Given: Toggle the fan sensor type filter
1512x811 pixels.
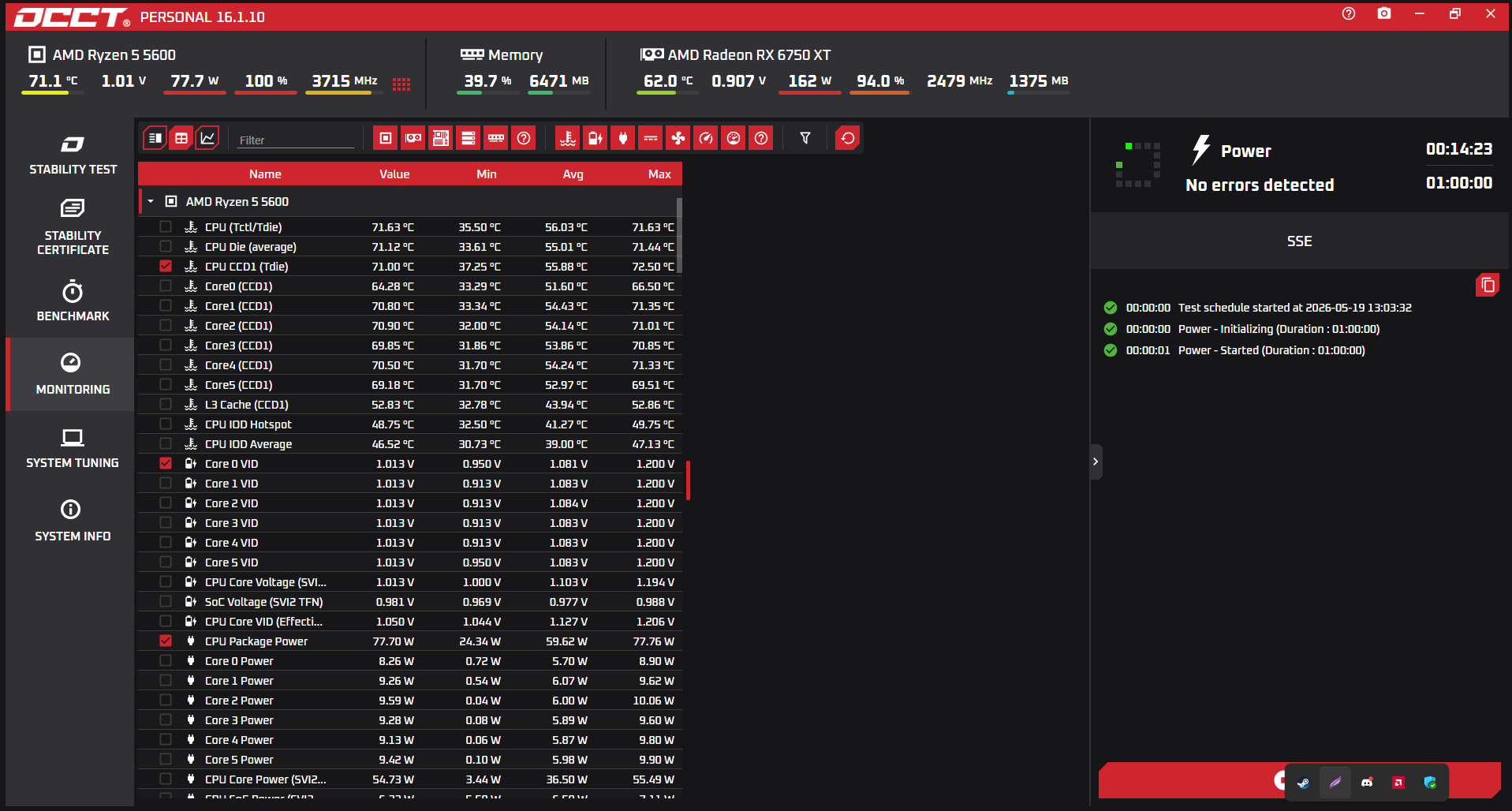Looking at the screenshot, I should pos(678,138).
